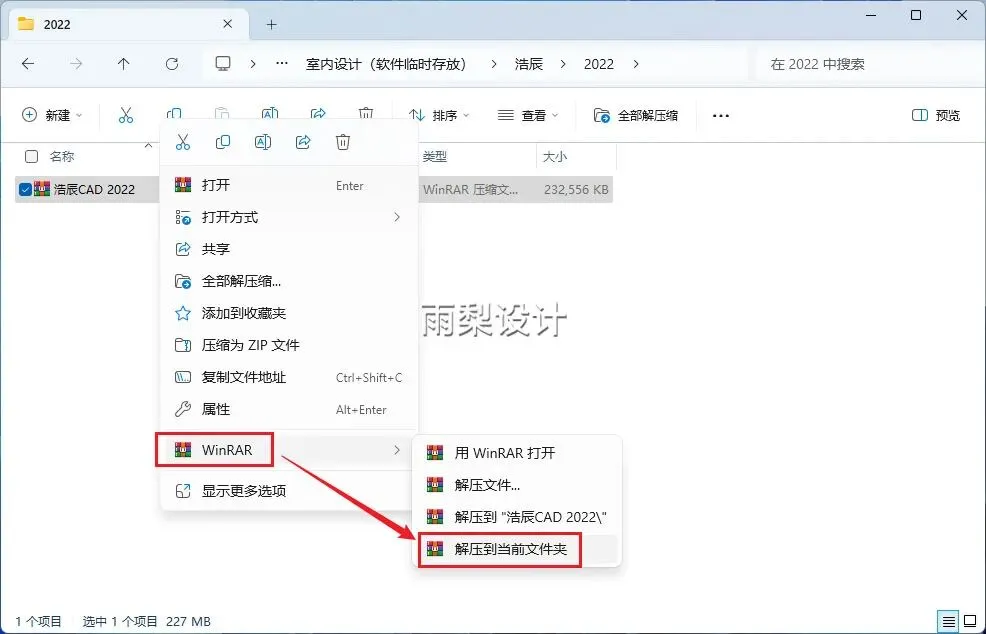Click the Delete trash icon in context menu
The width and height of the screenshot is (986, 634).
click(343, 142)
